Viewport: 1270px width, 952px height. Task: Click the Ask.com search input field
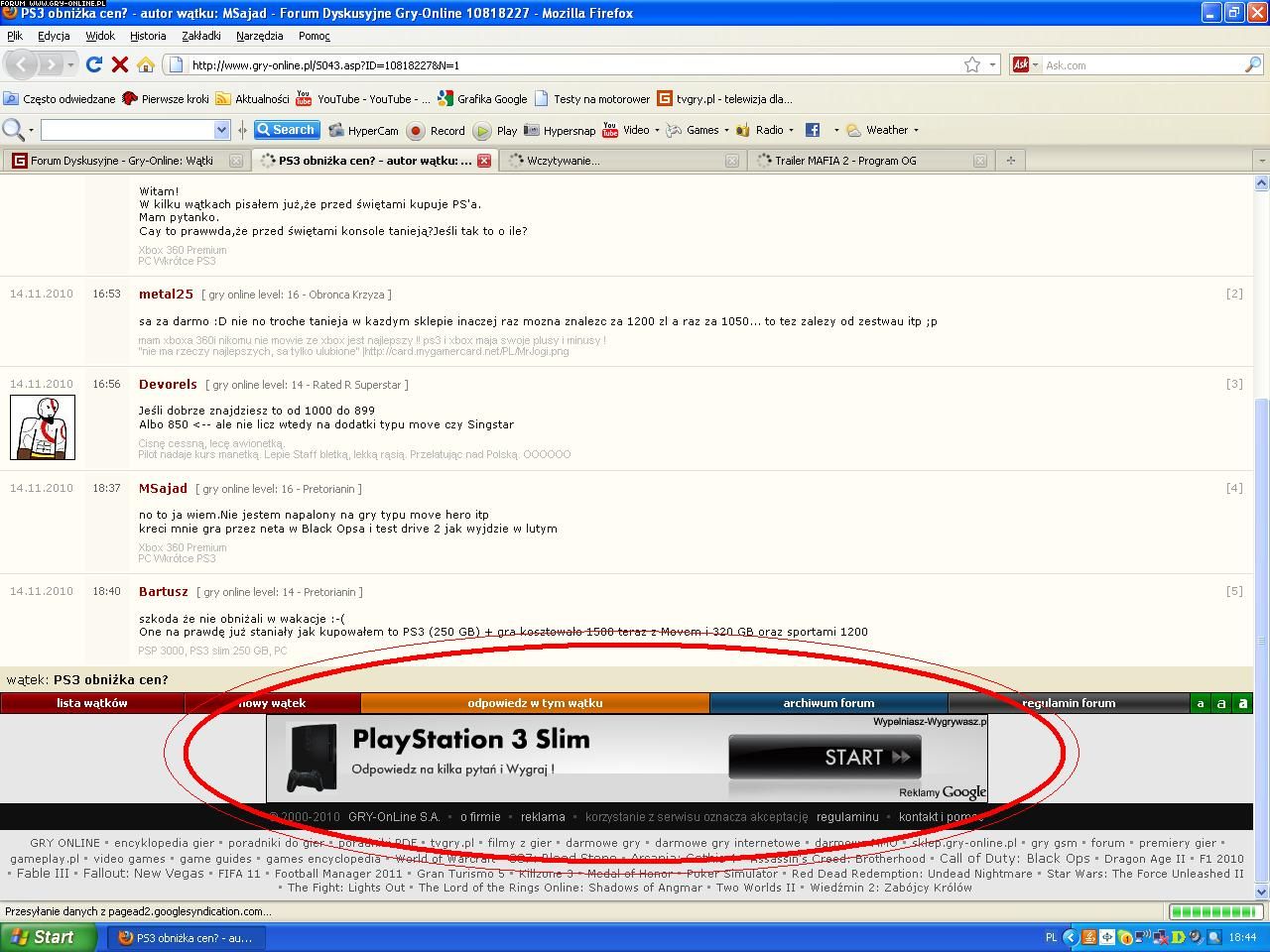(1141, 64)
